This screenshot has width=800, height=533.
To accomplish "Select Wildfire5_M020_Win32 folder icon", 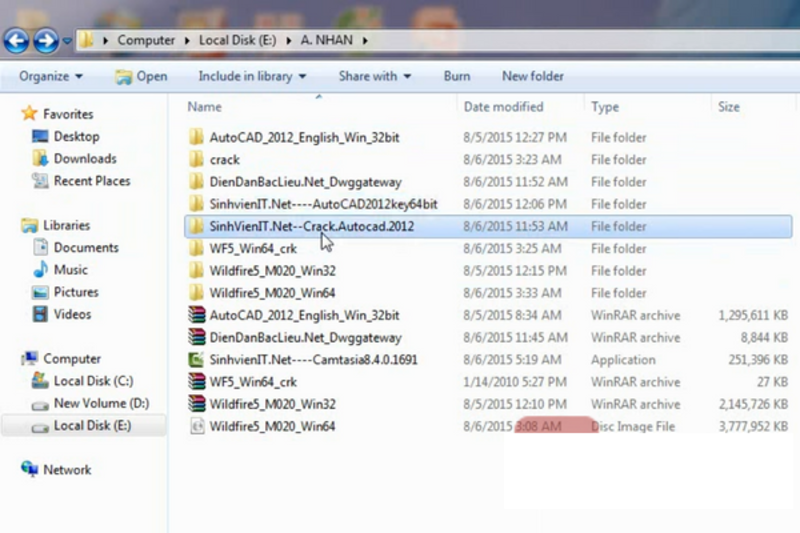I will tap(196, 270).
